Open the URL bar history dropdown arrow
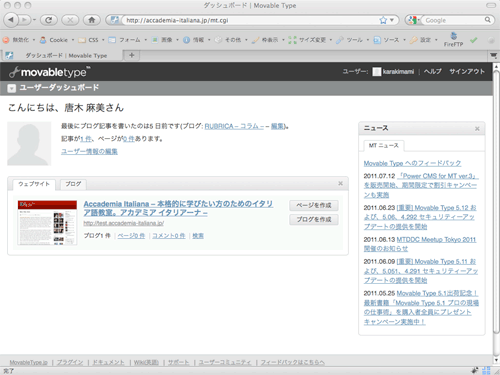This screenshot has height=375, width=500. 392,20
